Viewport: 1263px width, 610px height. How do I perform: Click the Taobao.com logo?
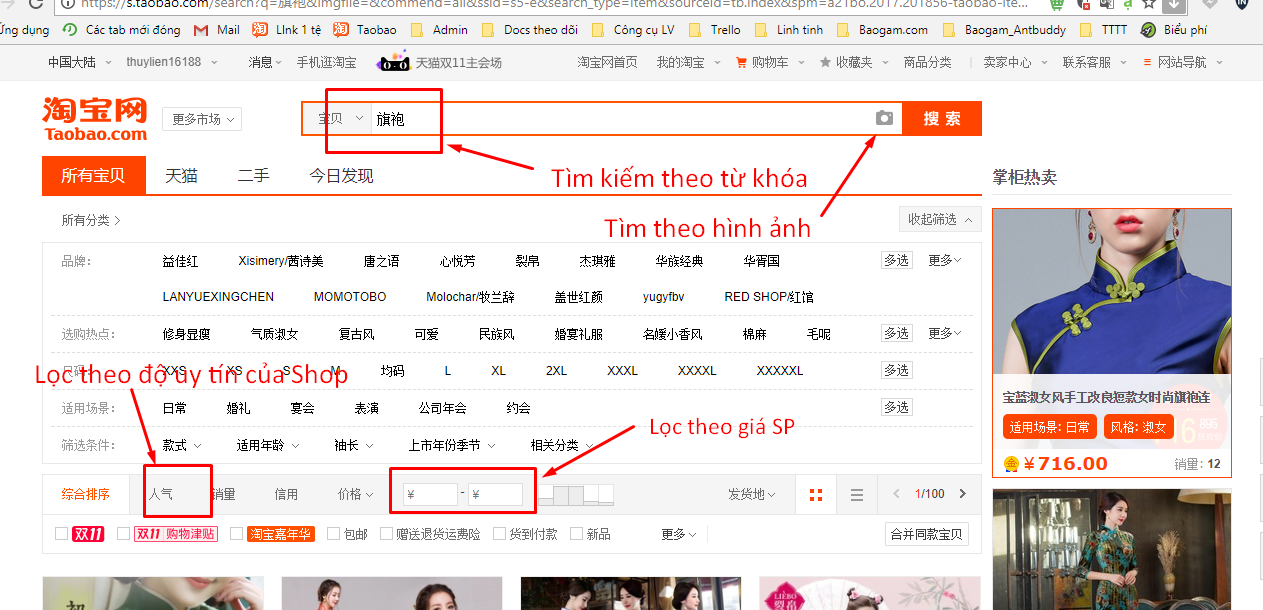pos(95,118)
